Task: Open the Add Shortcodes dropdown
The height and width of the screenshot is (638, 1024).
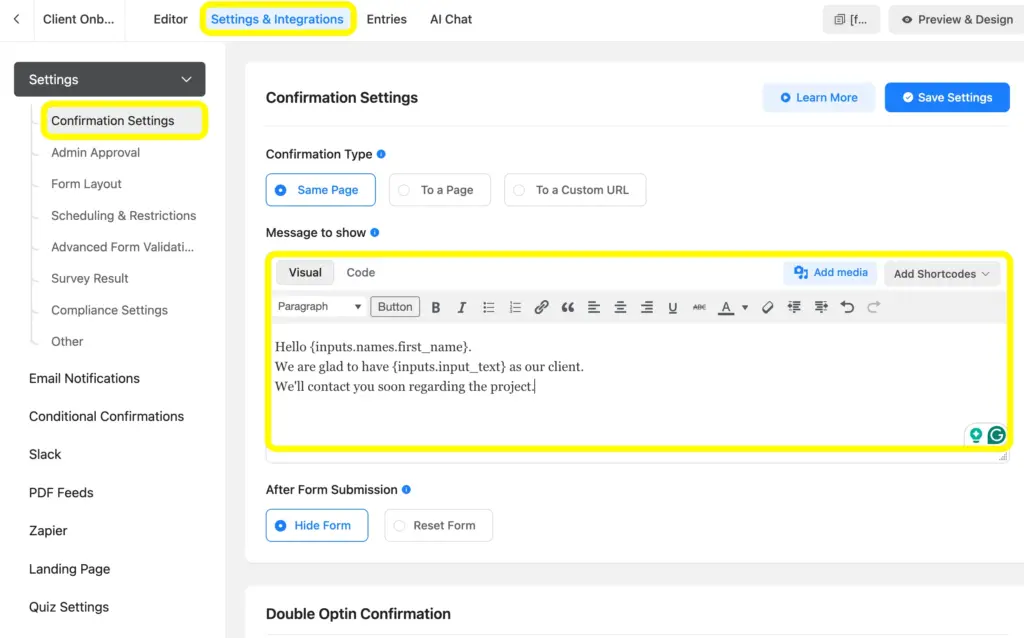Action: point(942,274)
